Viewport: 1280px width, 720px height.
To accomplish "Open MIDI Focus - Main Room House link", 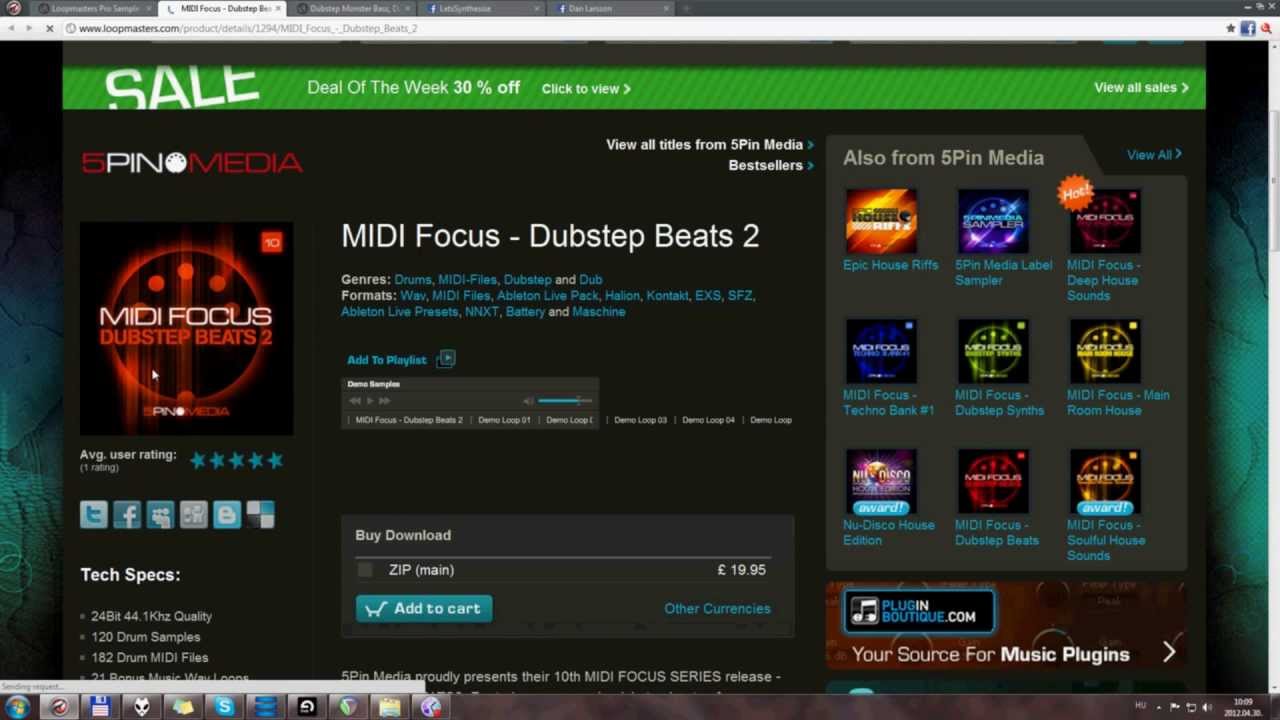I will pyautogui.click(x=1118, y=402).
